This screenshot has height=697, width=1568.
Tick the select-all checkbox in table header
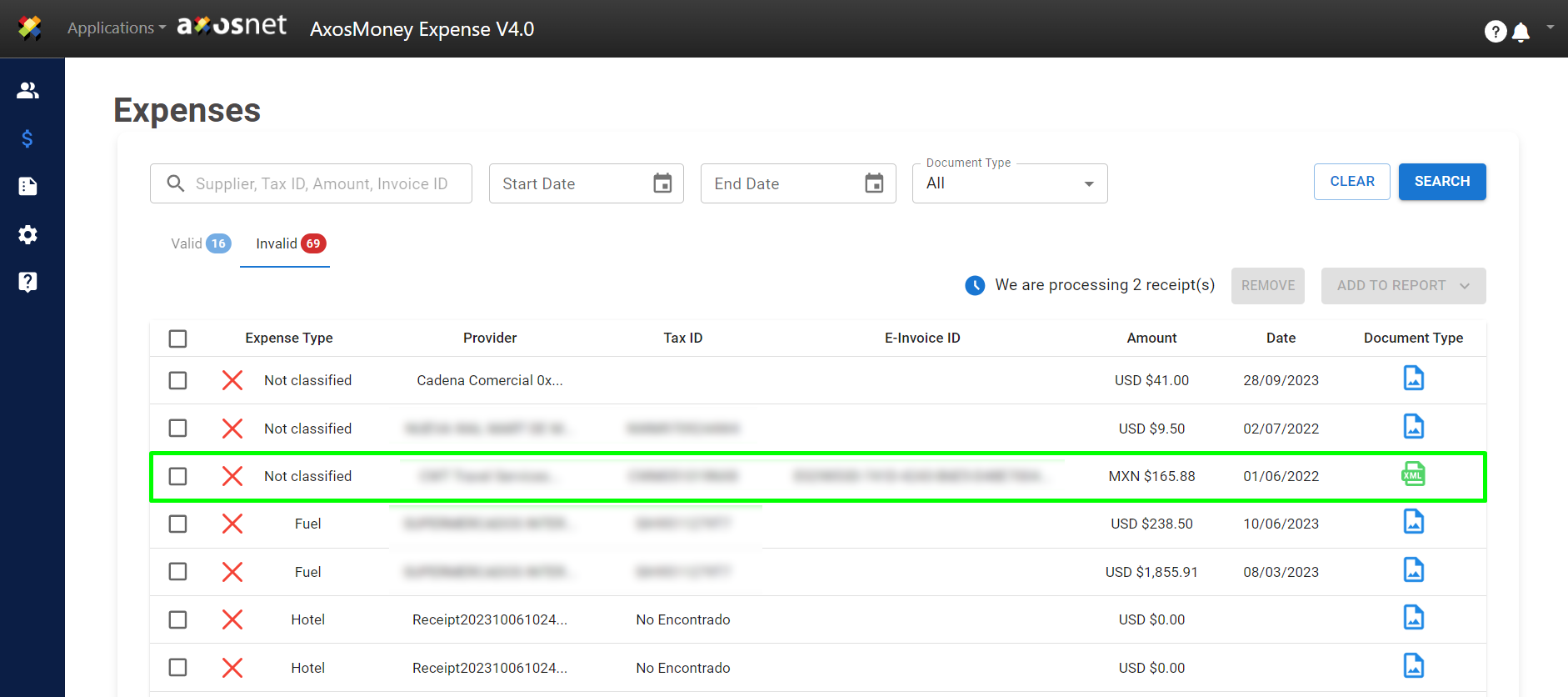tap(177, 338)
